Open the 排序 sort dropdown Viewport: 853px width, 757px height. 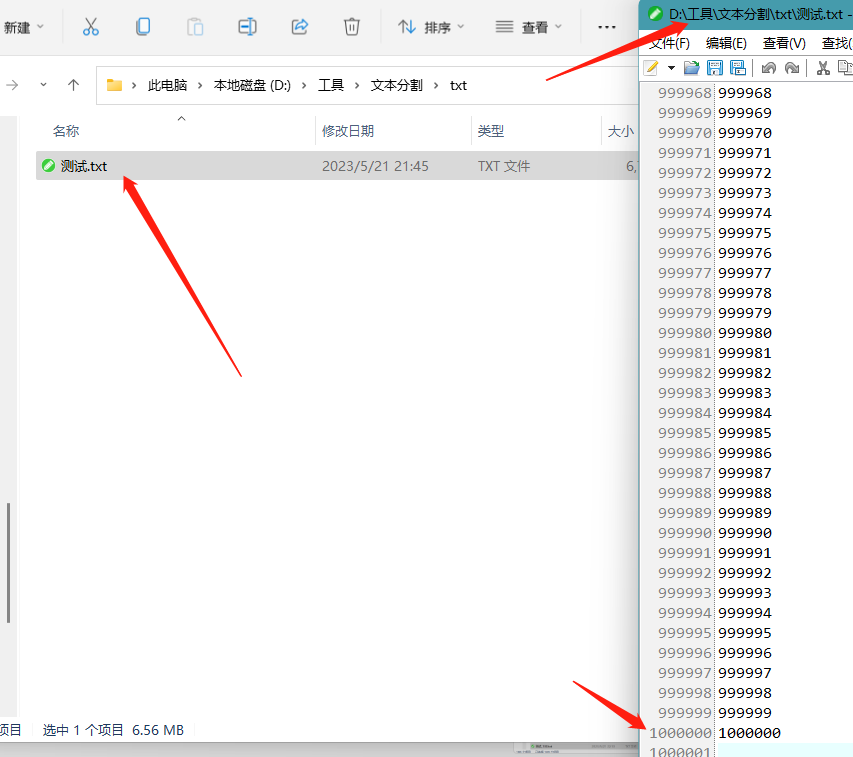tap(436, 27)
